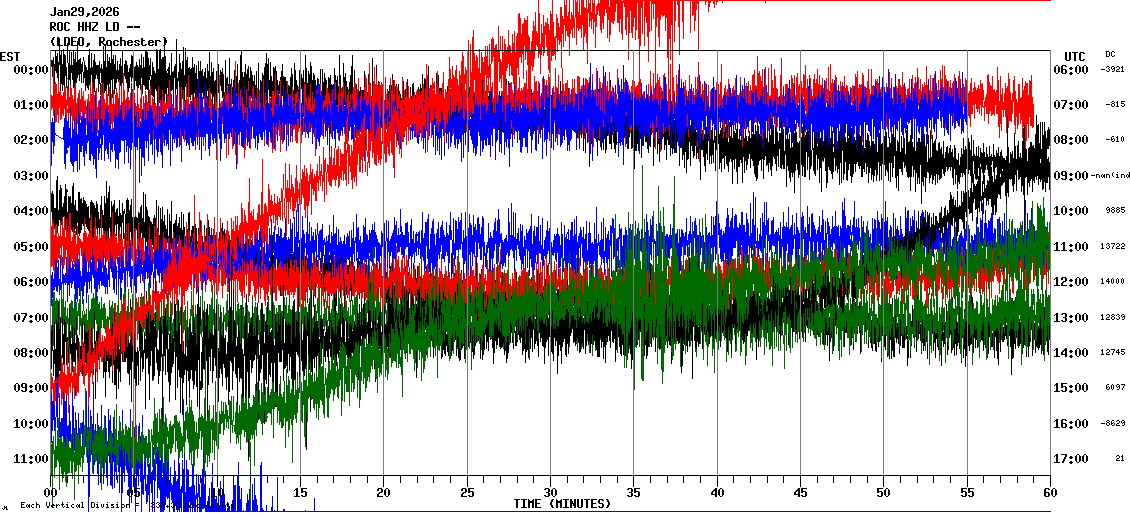Click the 60 minute tick label
The width and height of the screenshot is (1130, 519).
[1049, 493]
